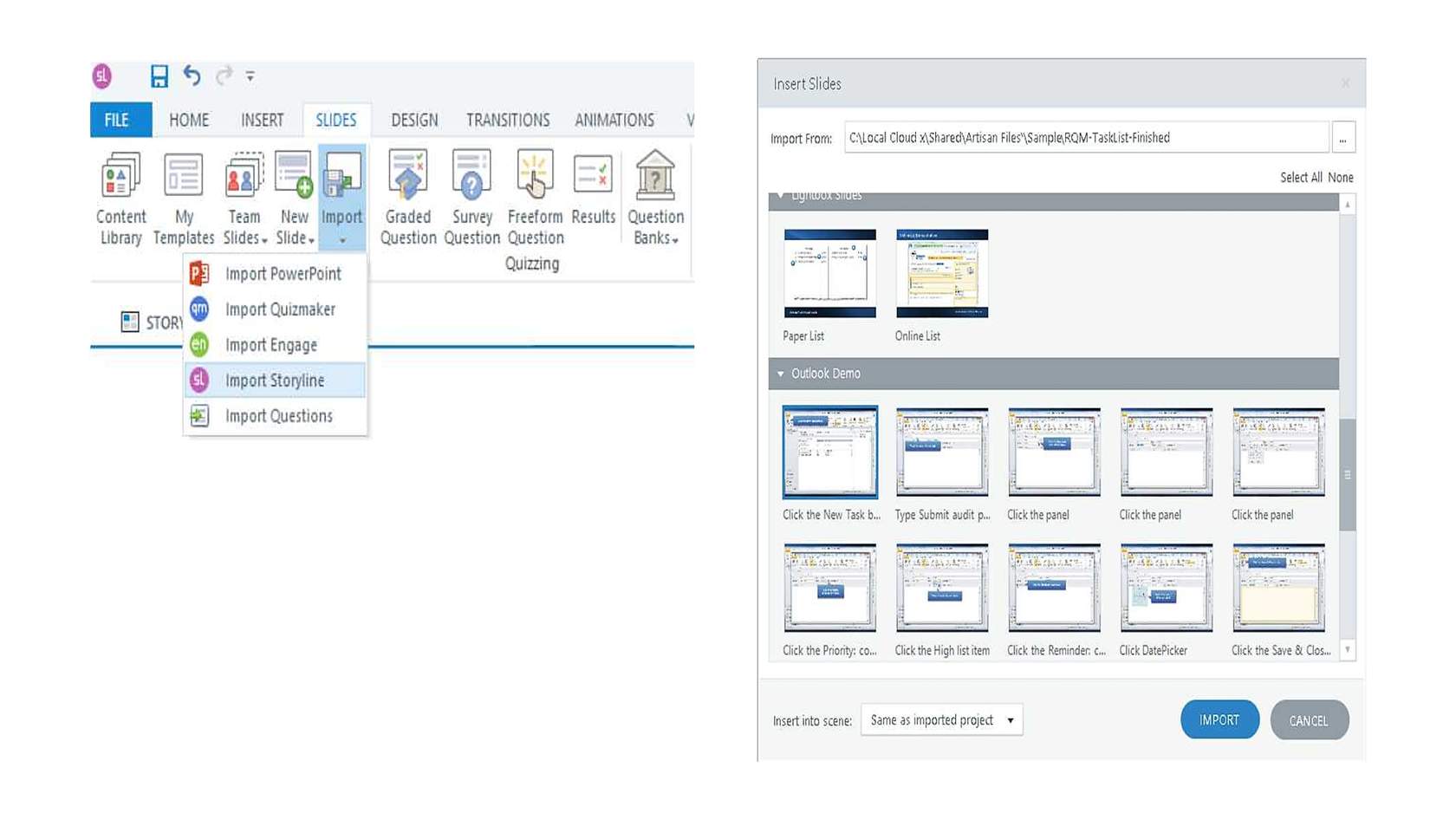This screenshot has height=820, width=1456.
Task: Choose Import PowerPoint from the menu
Action: (275, 274)
